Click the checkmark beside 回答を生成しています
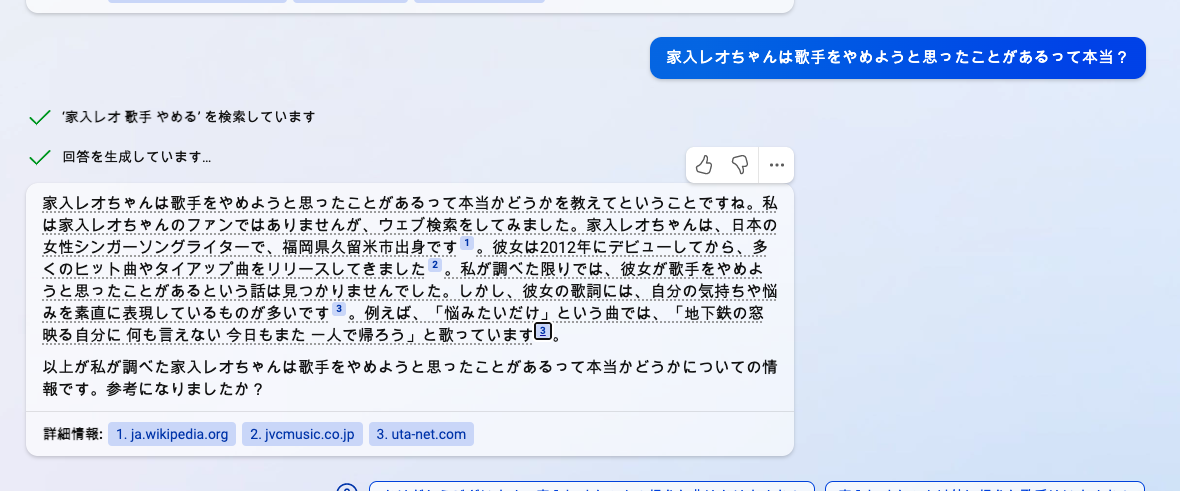The height and width of the screenshot is (491, 1180). tap(39, 158)
